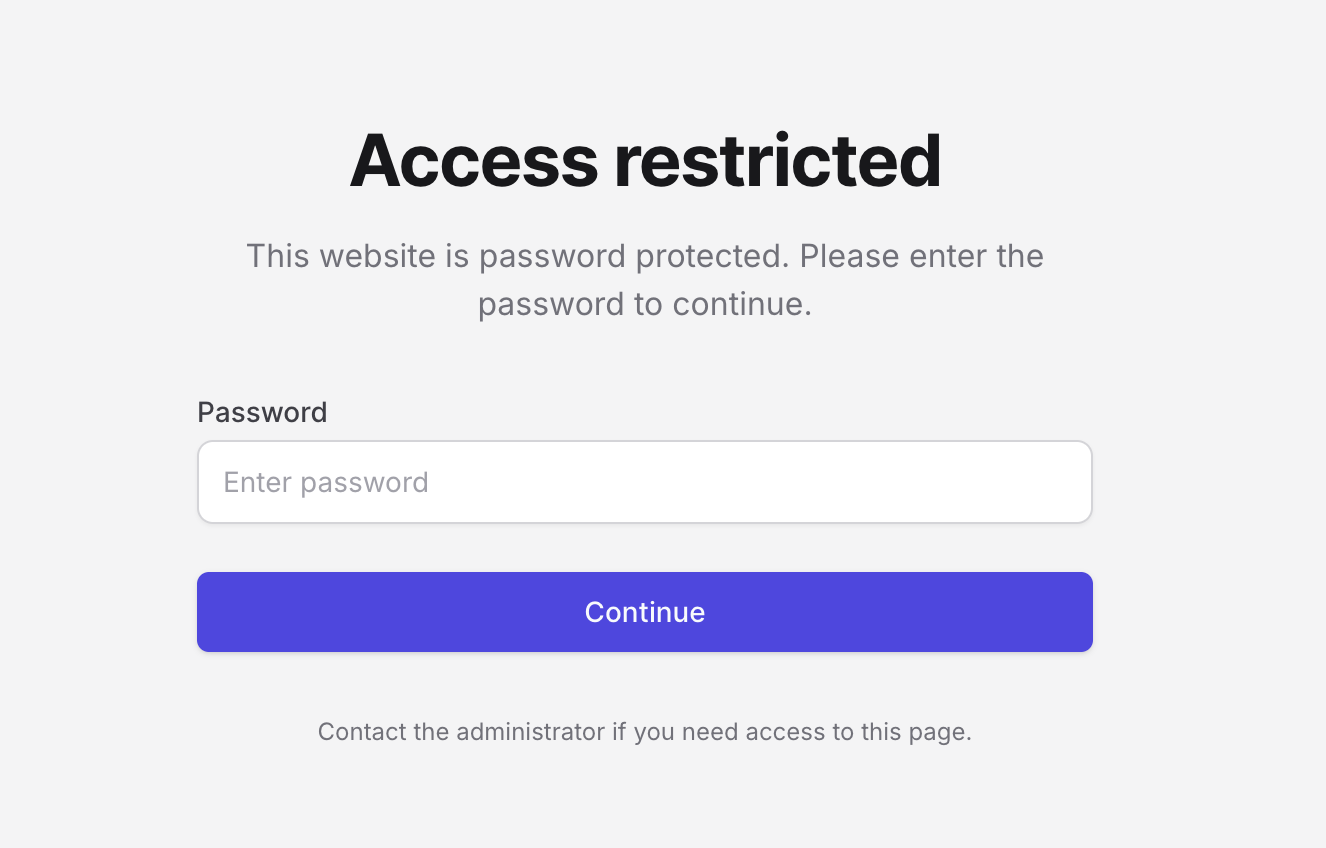This screenshot has height=848, width=1326.
Task: Focus the "Enter password" text box
Action: (644, 482)
